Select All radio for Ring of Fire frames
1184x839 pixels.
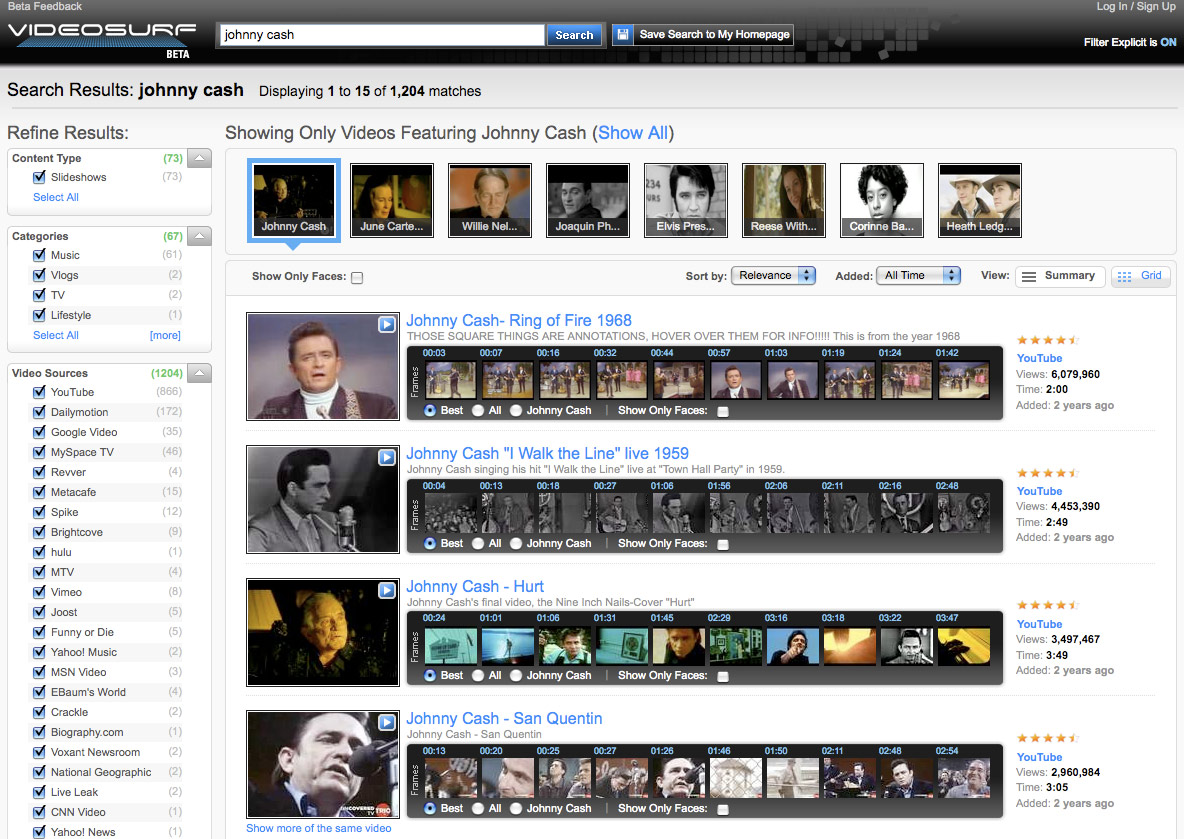478,411
